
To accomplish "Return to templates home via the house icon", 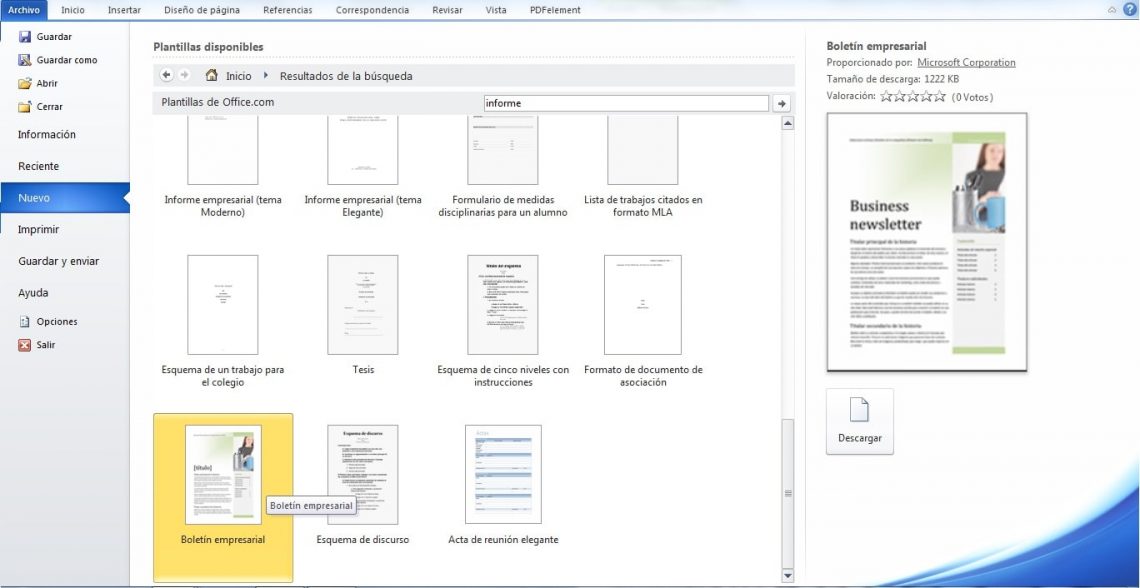I will click(x=210, y=75).
